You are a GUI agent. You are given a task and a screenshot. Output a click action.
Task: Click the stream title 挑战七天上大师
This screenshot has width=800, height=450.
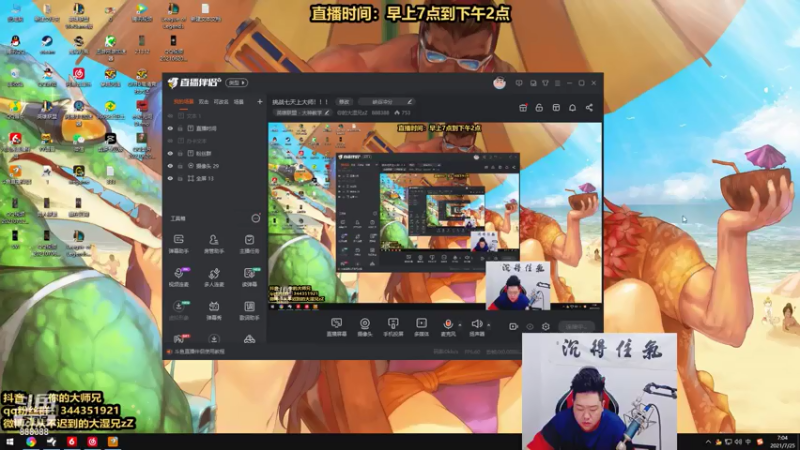[300, 102]
